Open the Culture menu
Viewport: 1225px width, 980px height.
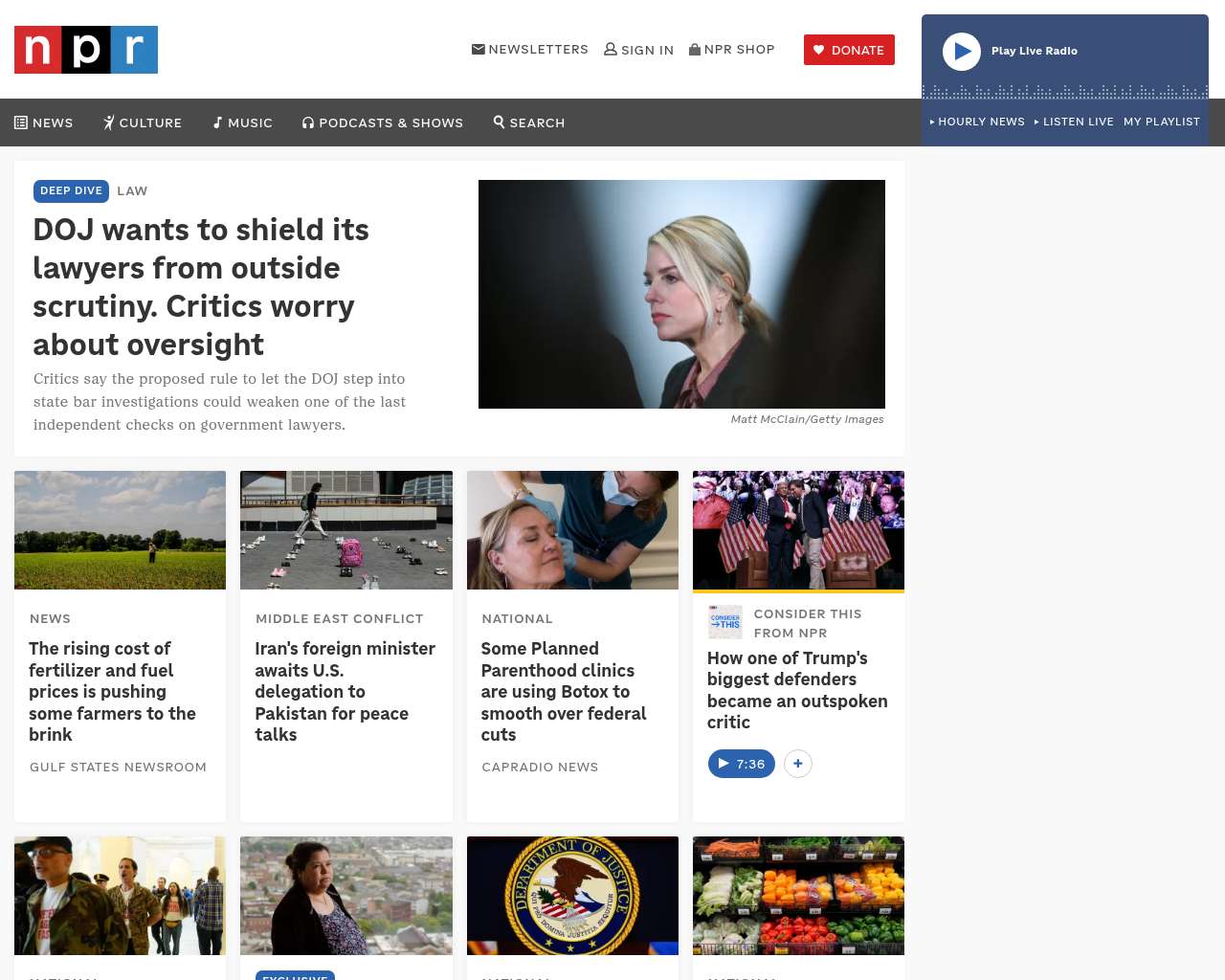(x=143, y=122)
